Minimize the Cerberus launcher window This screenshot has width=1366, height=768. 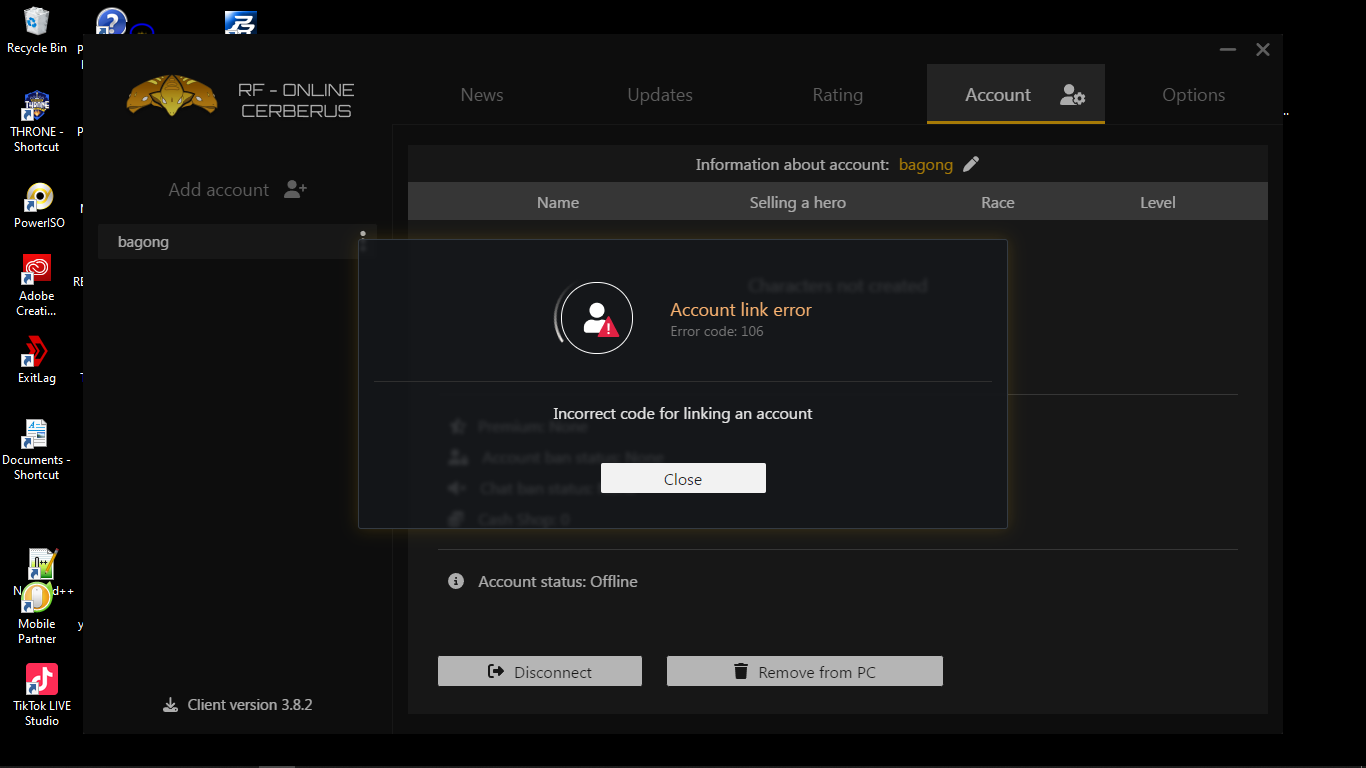(x=1228, y=50)
